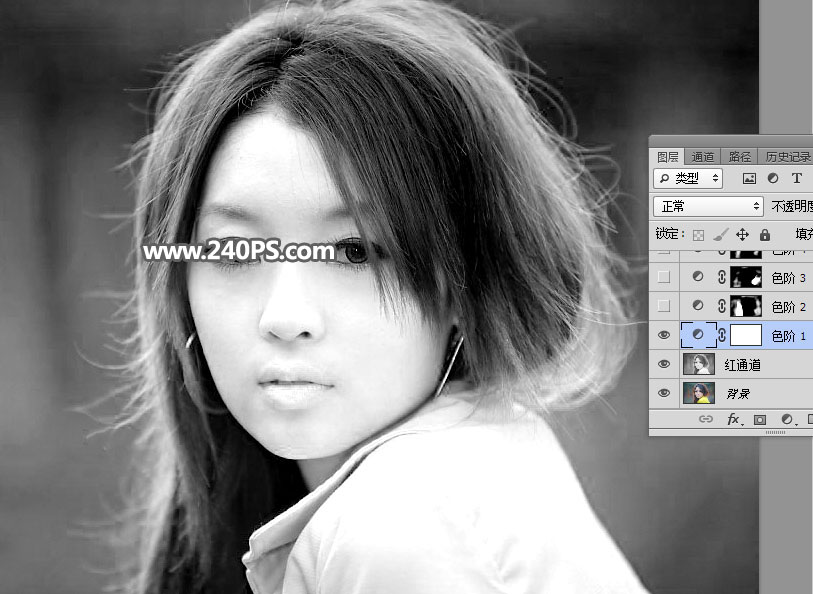Select the white mask of 色阶 1
Viewport: 813px width, 594px height.
point(746,335)
